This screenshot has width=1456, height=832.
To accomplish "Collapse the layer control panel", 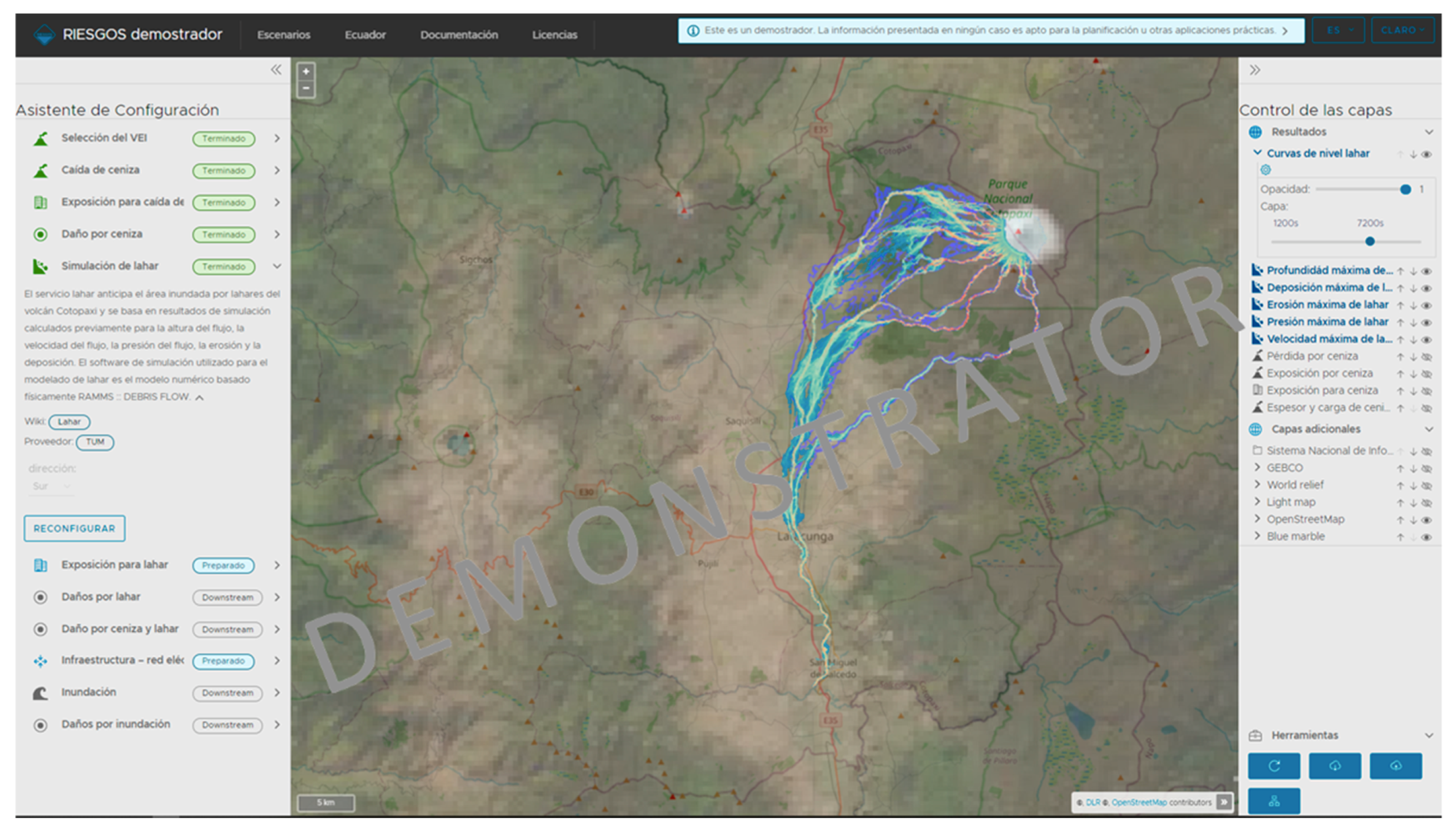I will pos(1254,70).
